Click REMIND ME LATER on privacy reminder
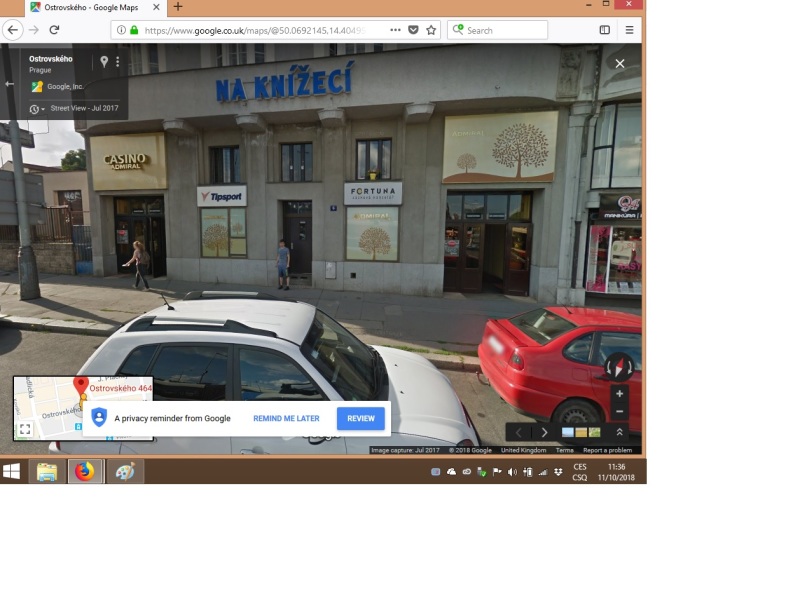This screenshot has height=615, width=800. [x=286, y=419]
